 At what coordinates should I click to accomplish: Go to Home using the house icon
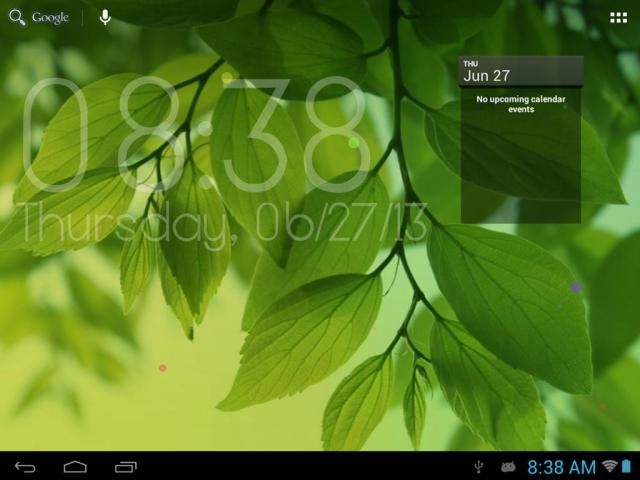click(75, 466)
